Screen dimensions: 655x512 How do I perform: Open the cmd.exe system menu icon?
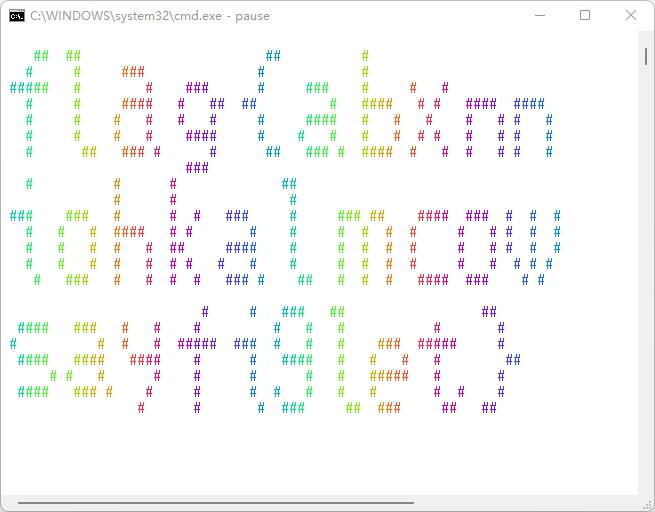point(17,16)
